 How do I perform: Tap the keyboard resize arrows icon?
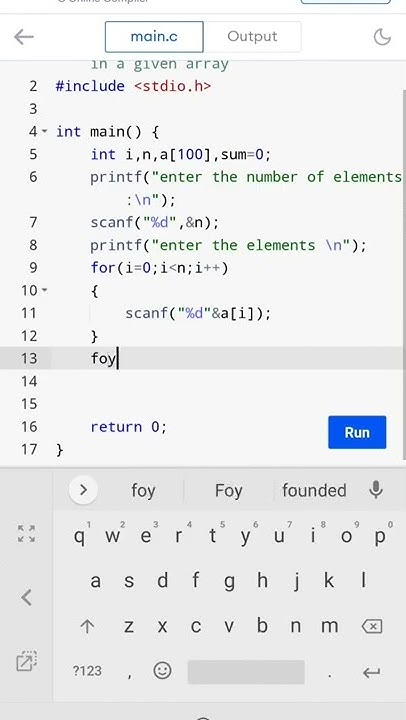[26, 534]
